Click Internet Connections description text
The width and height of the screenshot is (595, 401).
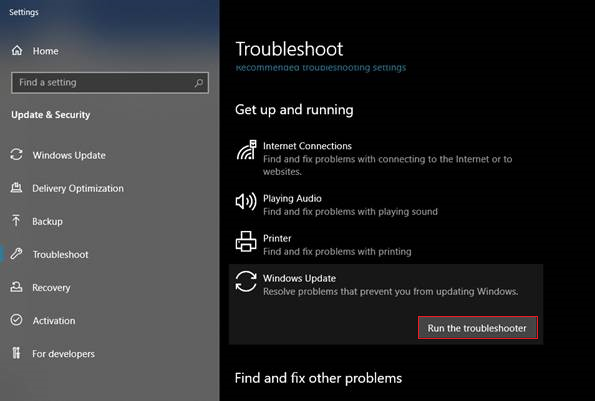click(387, 165)
